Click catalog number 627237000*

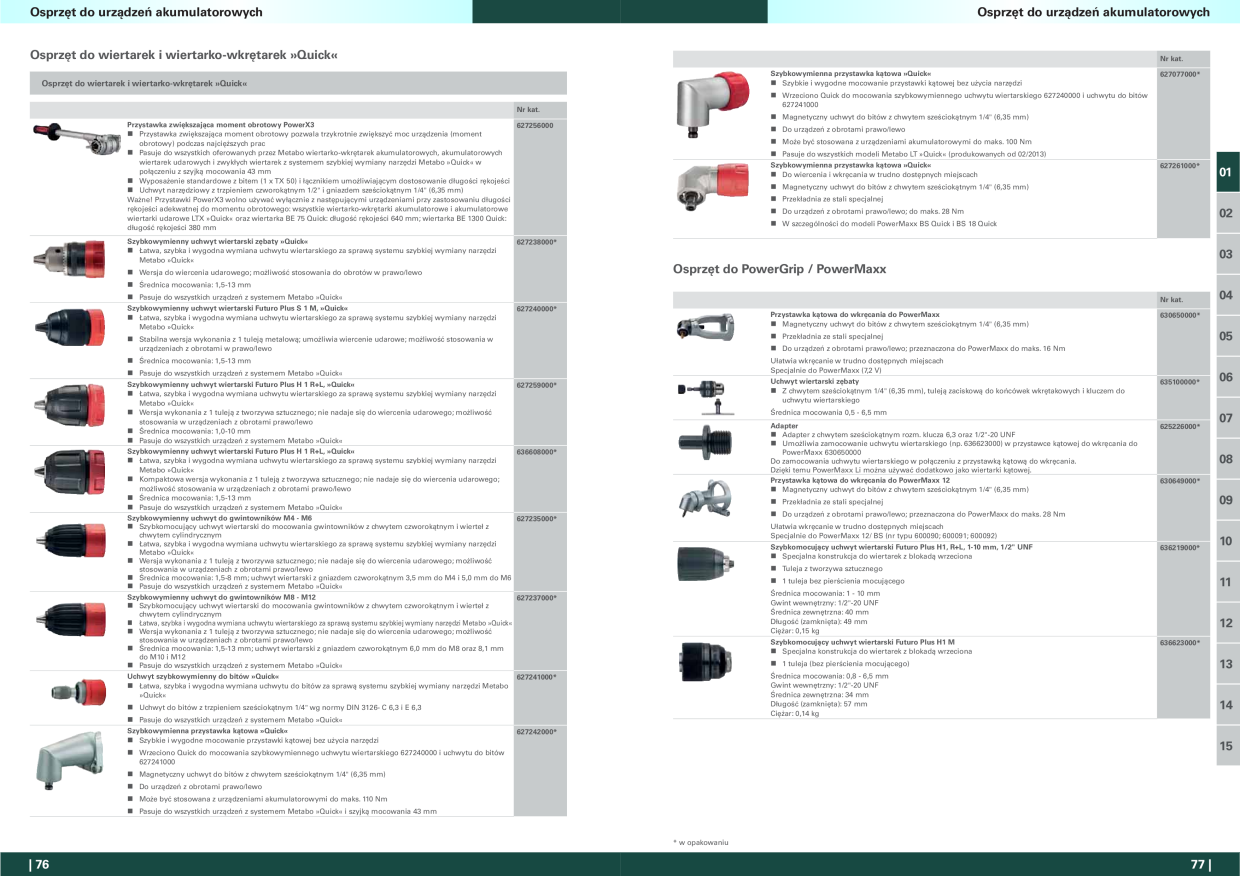537,597
